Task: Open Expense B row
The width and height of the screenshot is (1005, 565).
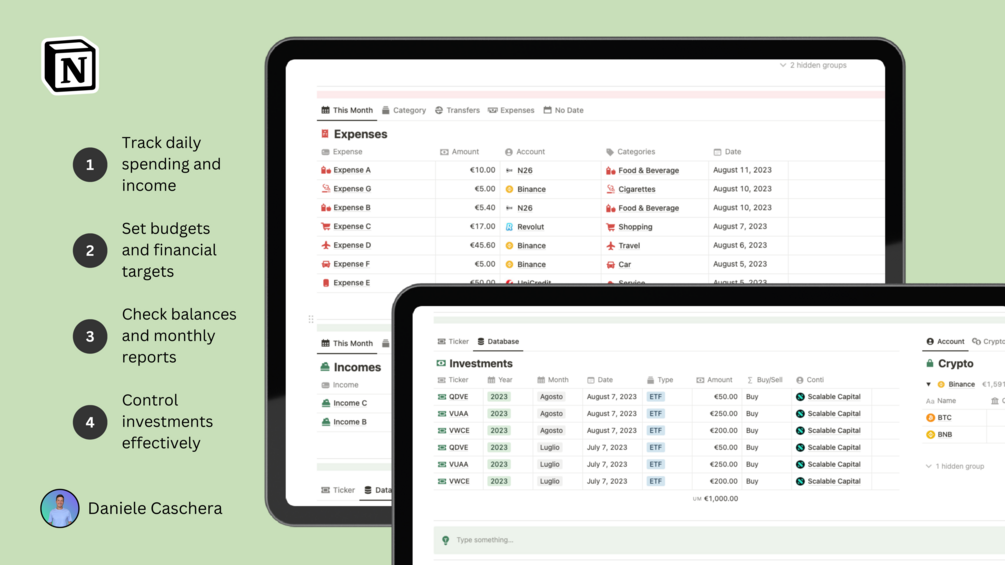Action: coord(352,208)
